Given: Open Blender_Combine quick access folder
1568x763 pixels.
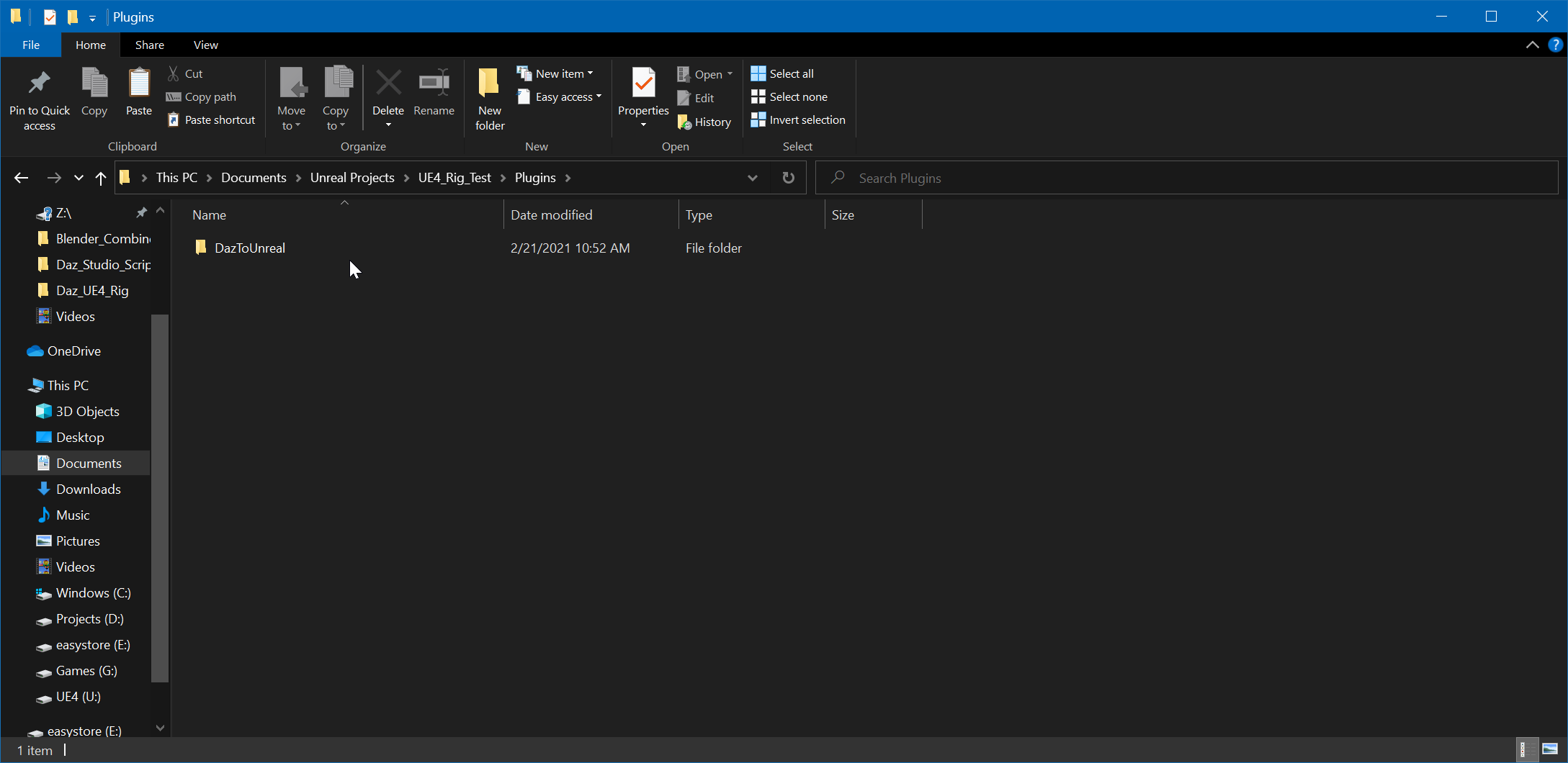Looking at the screenshot, I should pos(94,238).
